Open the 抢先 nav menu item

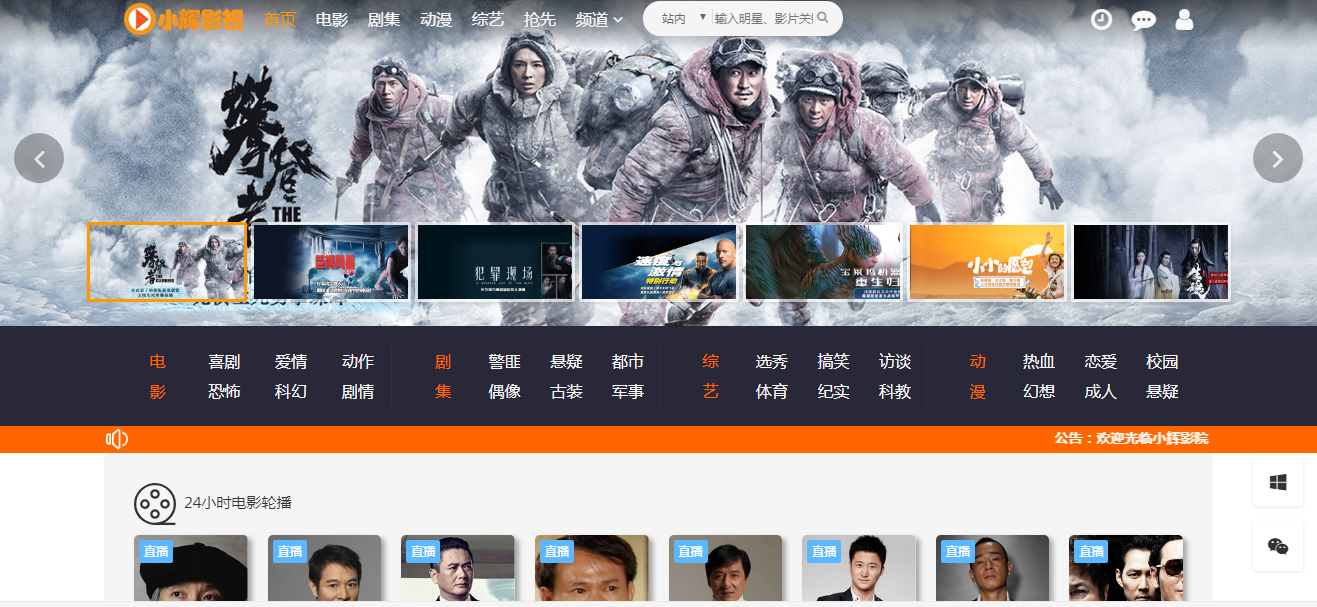pos(540,19)
